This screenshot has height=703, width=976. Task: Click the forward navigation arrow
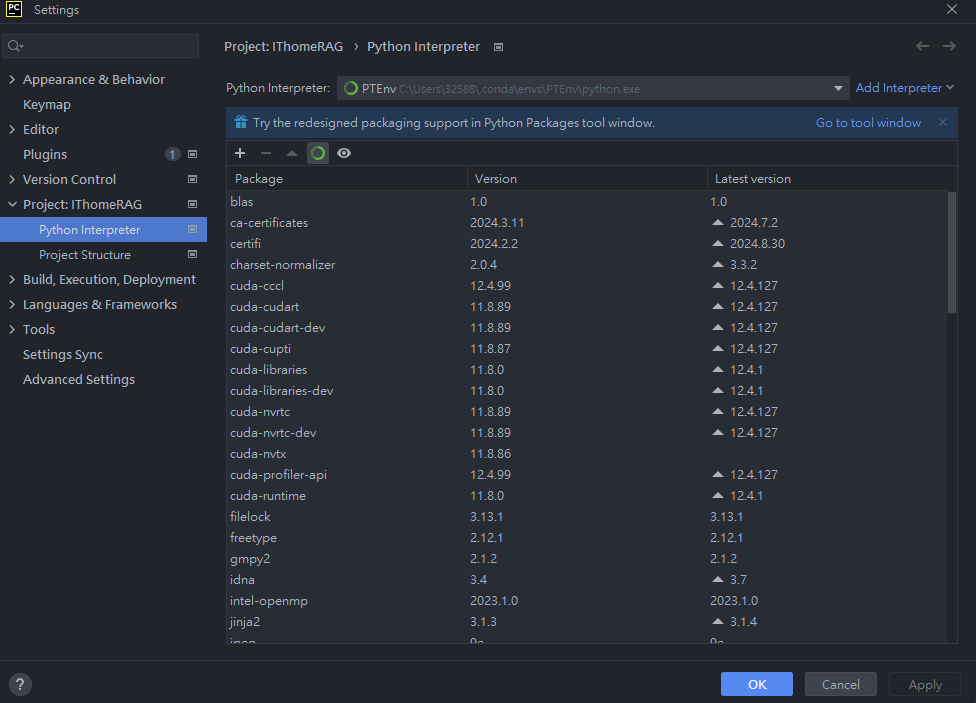949,46
